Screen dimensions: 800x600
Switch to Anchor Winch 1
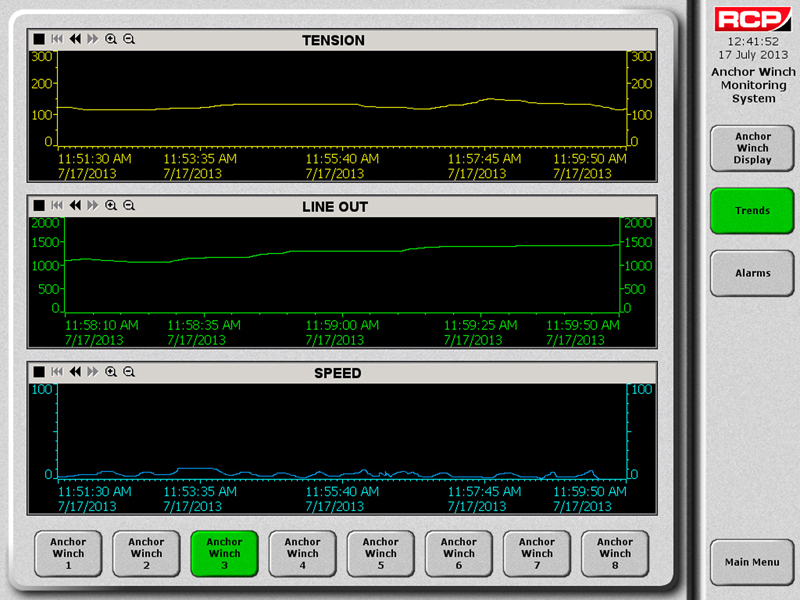68,553
